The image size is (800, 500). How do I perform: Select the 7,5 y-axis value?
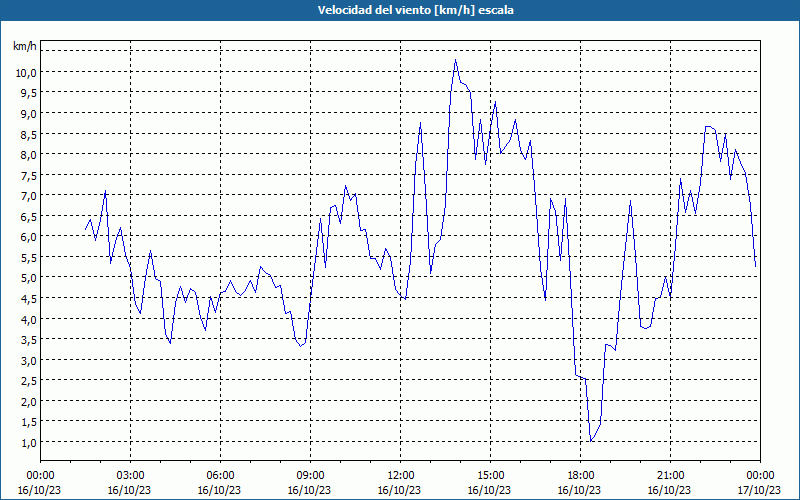pos(28,176)
